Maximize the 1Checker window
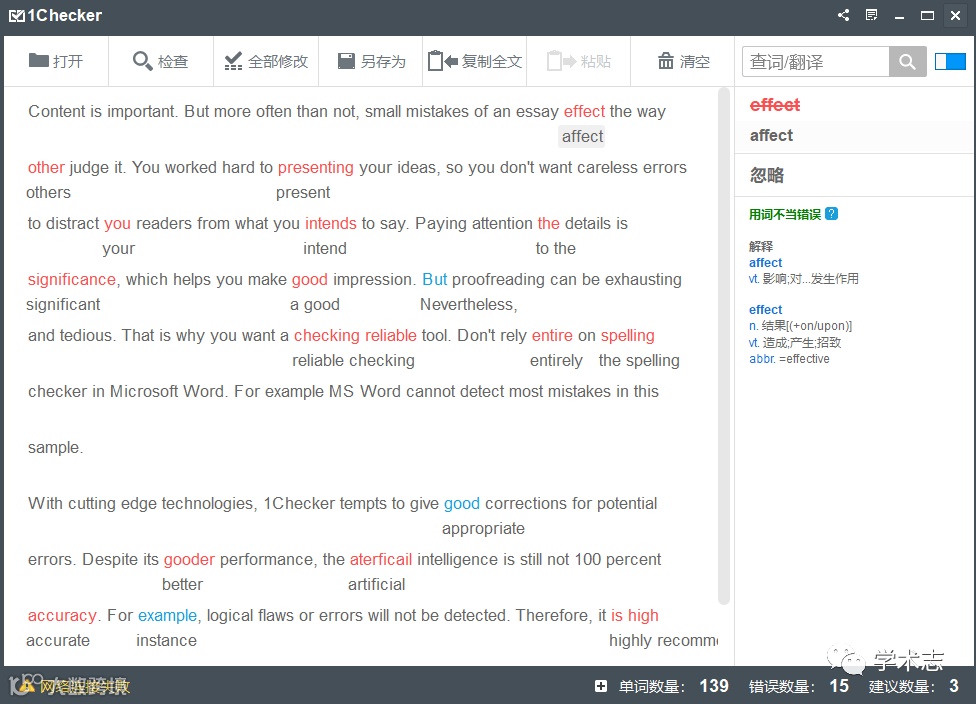 927,16
